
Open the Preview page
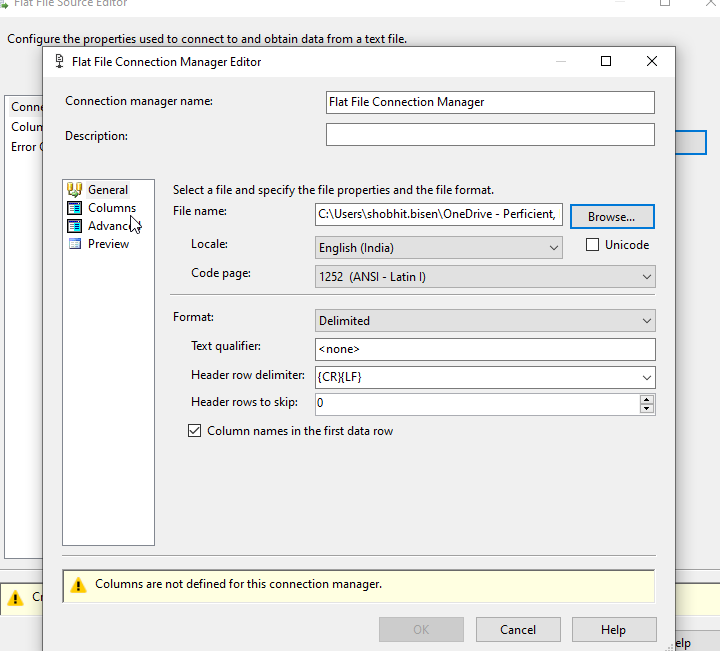coord(108,244)
